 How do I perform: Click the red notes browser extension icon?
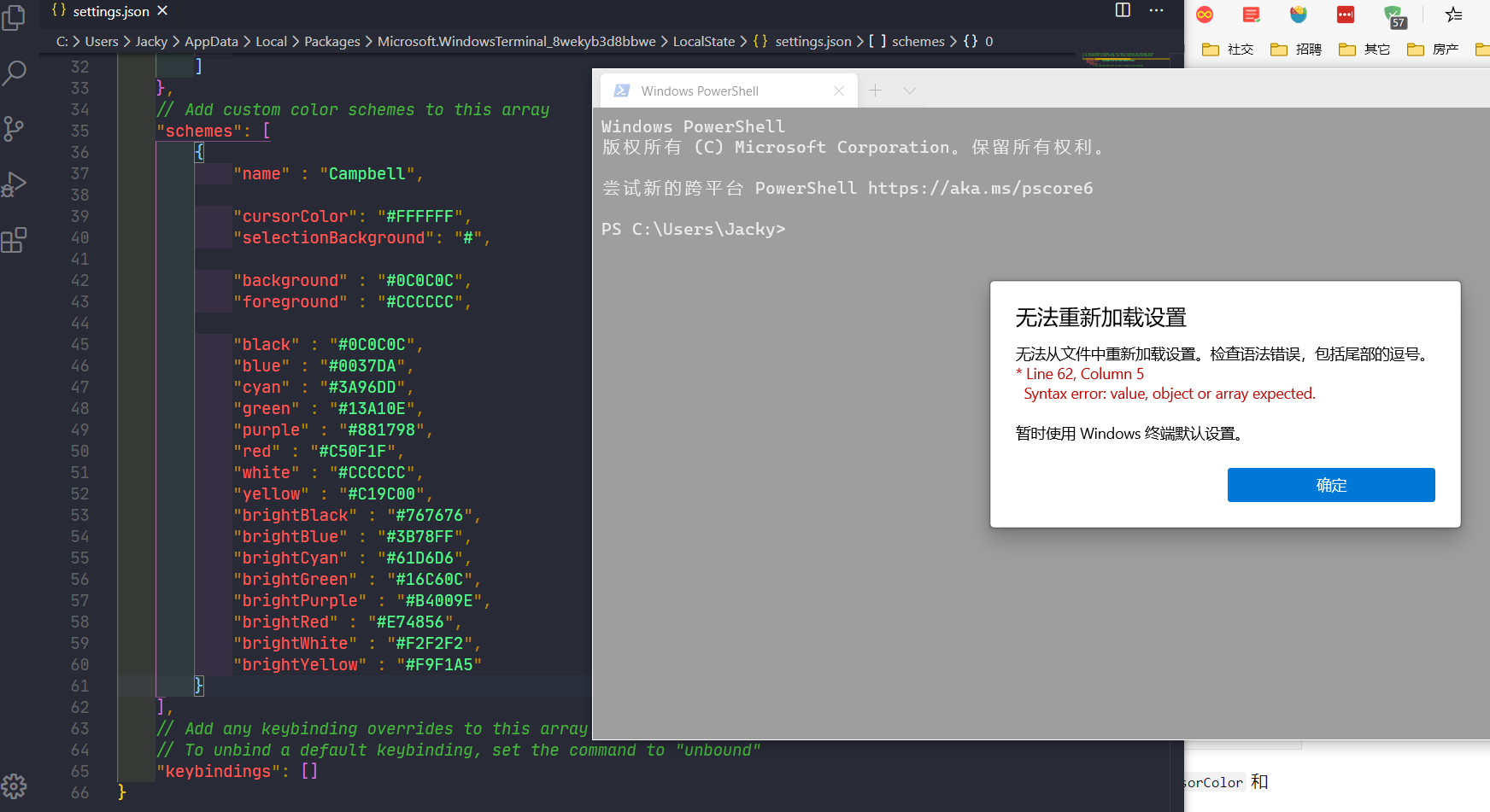(x=1252, y=15)
